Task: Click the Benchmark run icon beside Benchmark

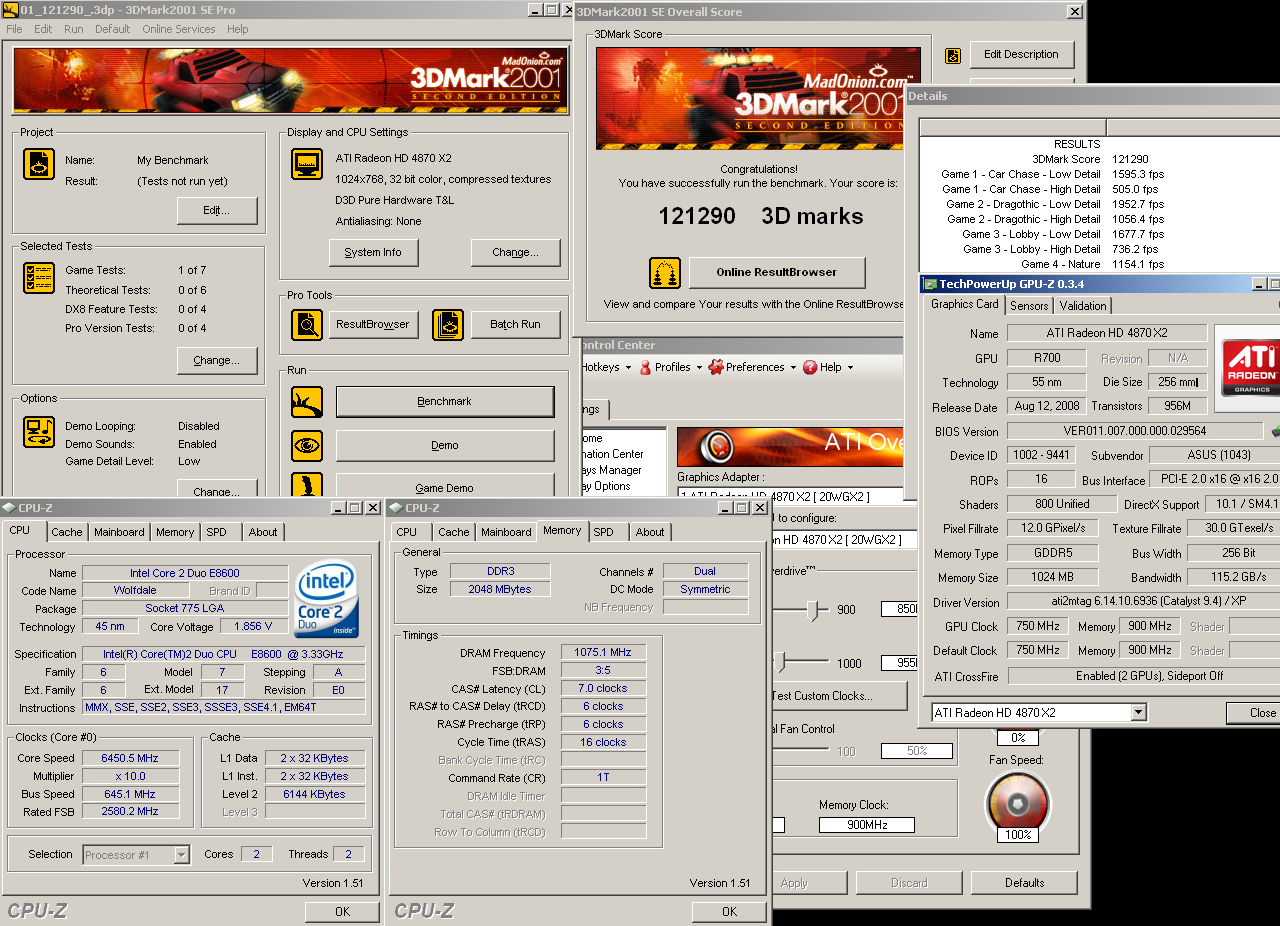Action: pos(307,402)
